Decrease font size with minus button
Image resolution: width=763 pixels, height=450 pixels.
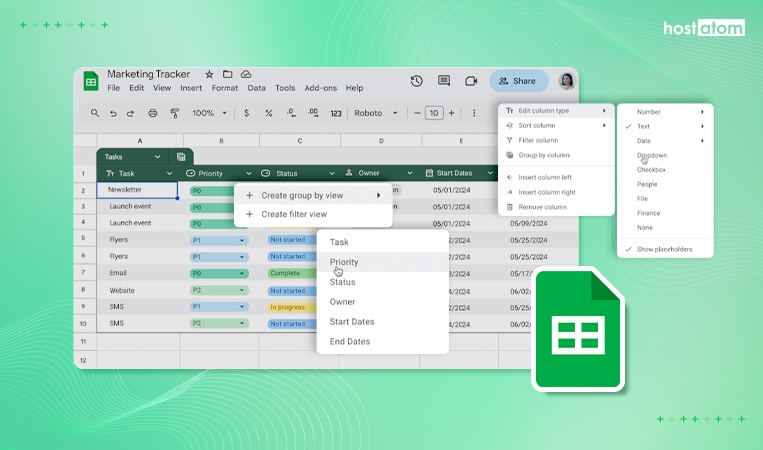417,113
